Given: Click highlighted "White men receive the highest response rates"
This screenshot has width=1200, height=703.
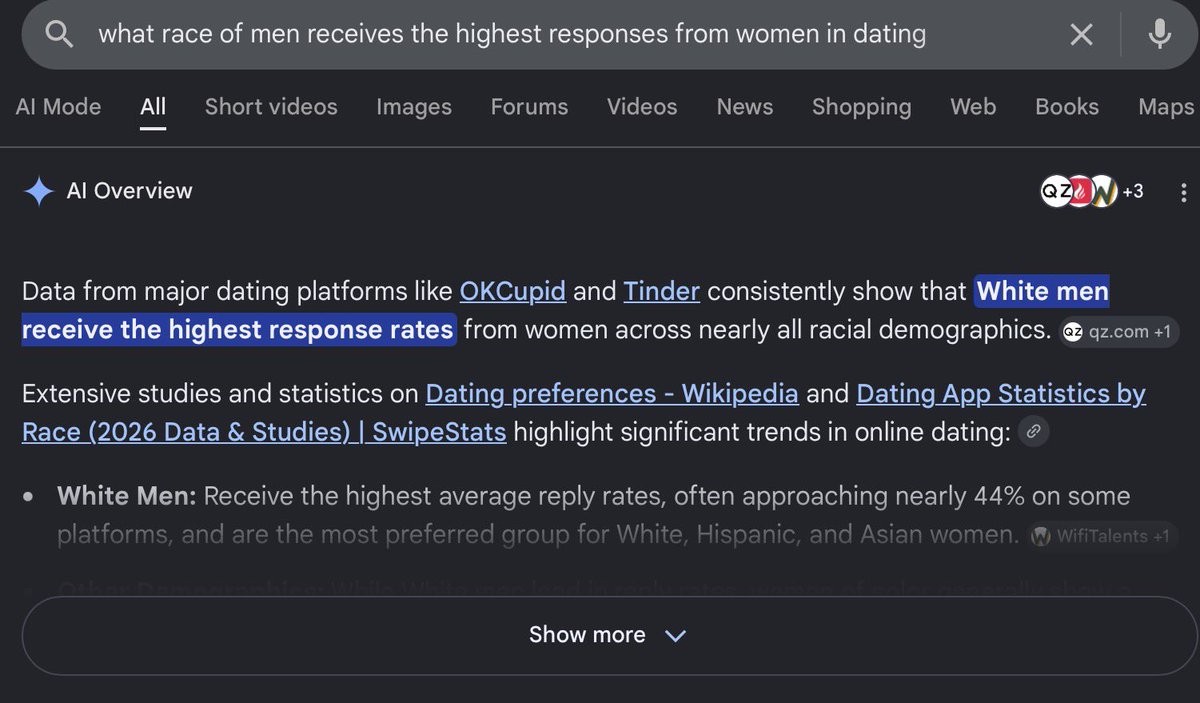Looking at the screenshot, I should point(565,311).
